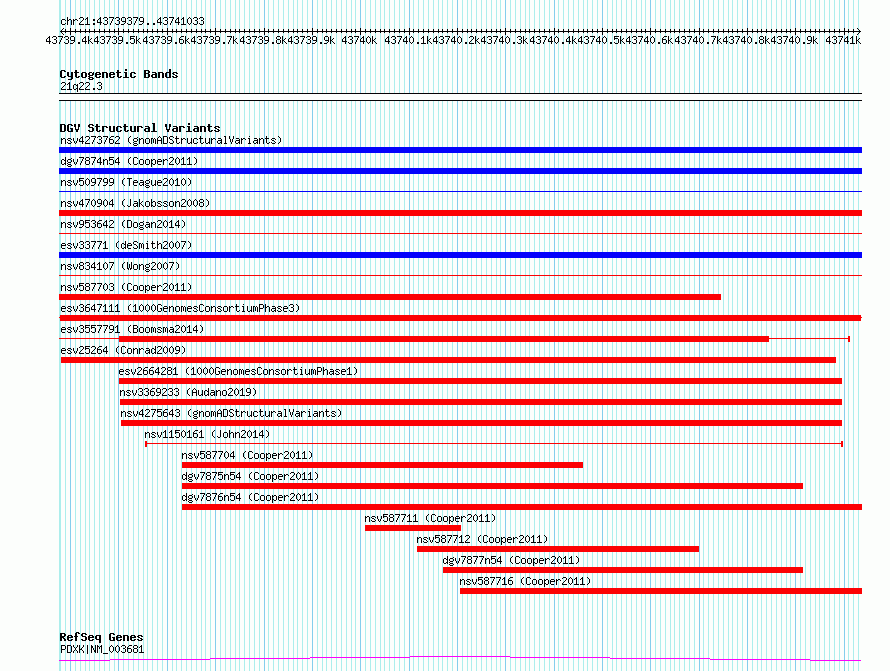
Task: Click short red bar under nsv587711
Action: [413, 528]
